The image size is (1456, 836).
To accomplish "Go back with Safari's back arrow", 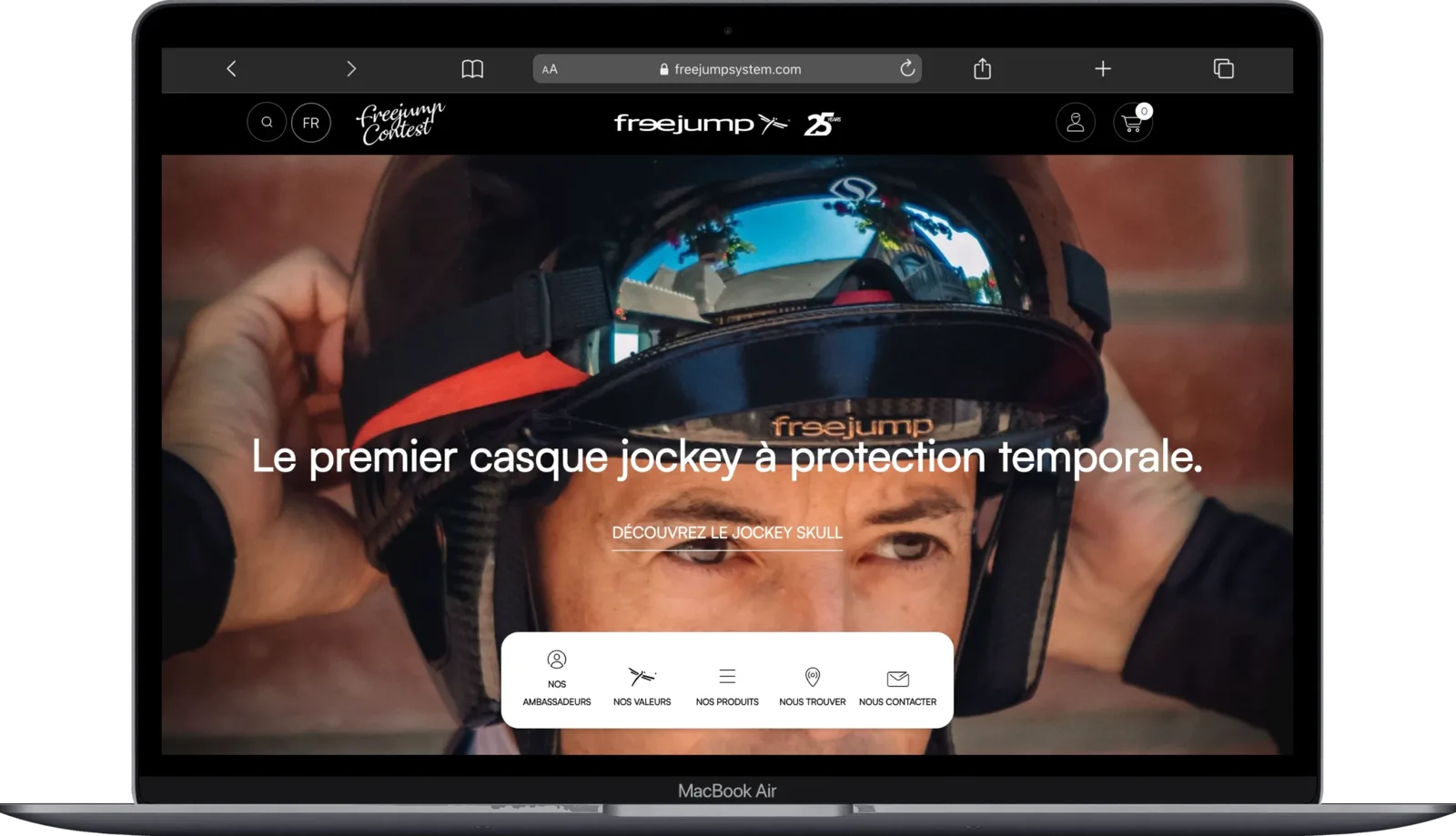I will pos(231,69).
